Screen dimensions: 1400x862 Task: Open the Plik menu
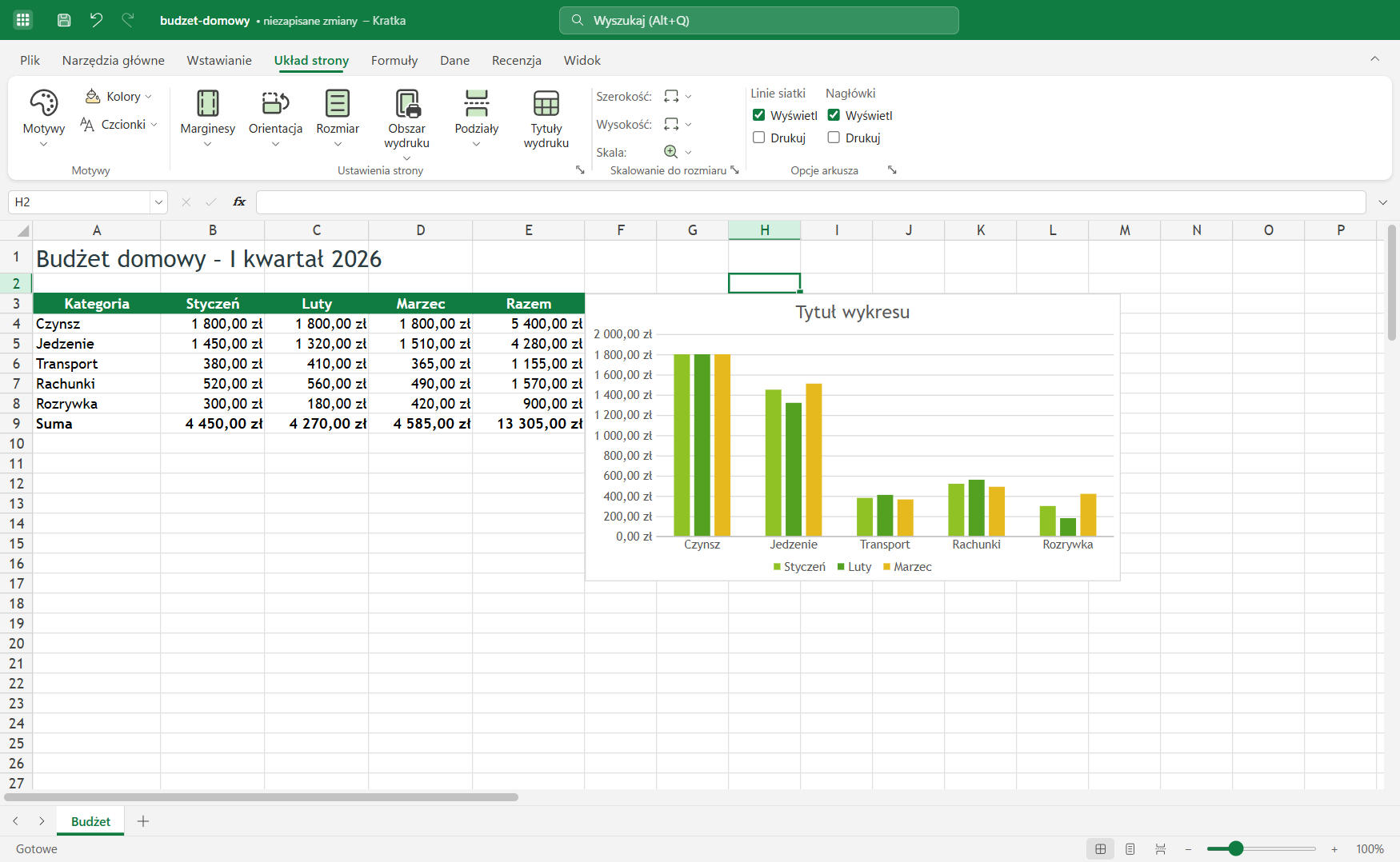[x=30, y=60]
